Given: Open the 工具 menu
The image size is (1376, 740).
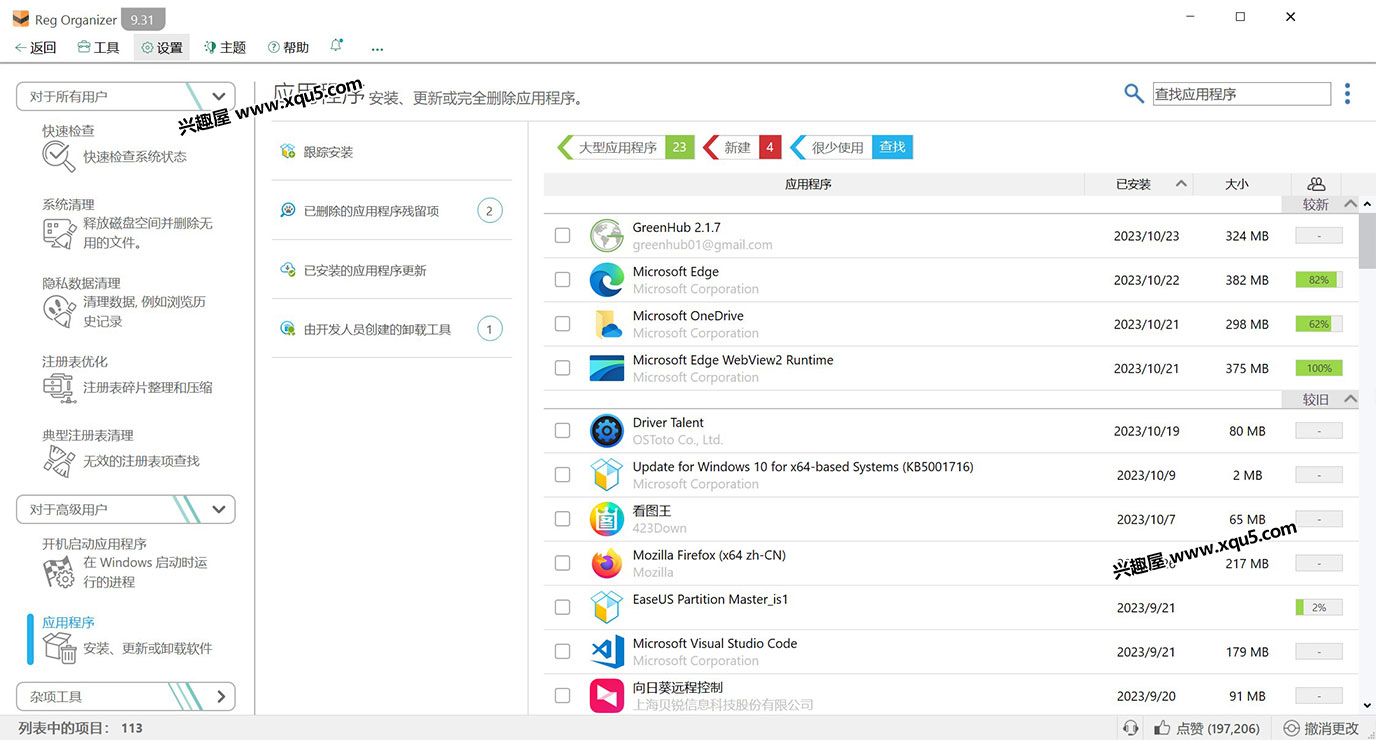Looking at the screenshot, I should point(99,47).
